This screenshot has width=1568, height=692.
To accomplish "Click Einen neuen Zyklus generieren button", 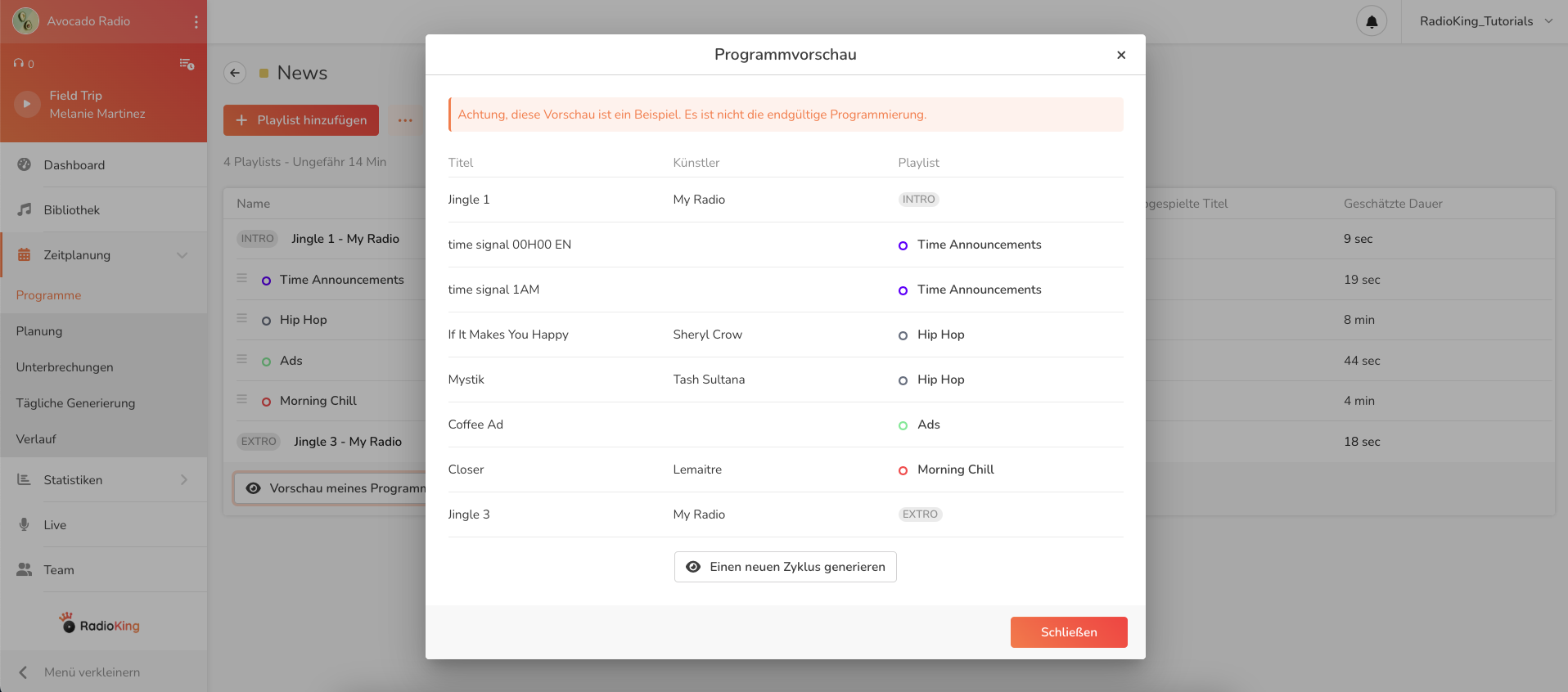I will coord(786,567).
